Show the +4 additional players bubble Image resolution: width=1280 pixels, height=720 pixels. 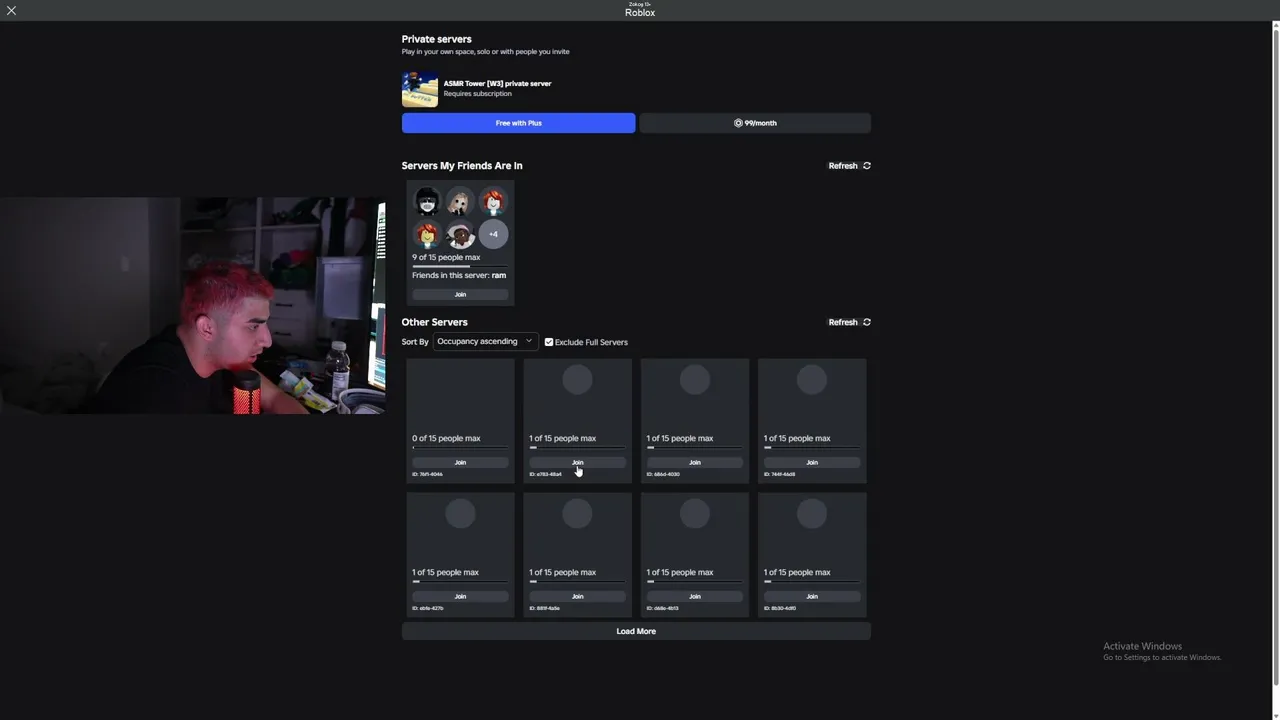[493, 234]
